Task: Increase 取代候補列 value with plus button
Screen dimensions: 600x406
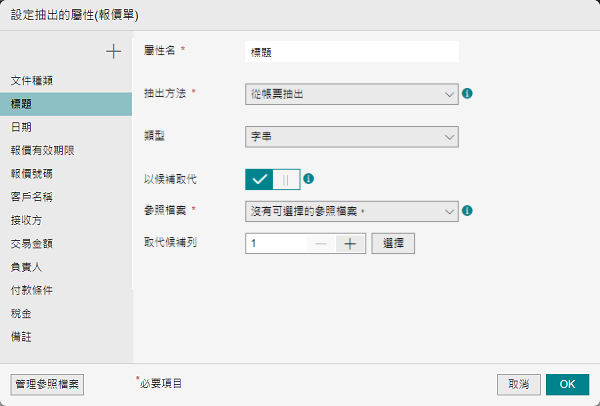Action: (350, 243)
